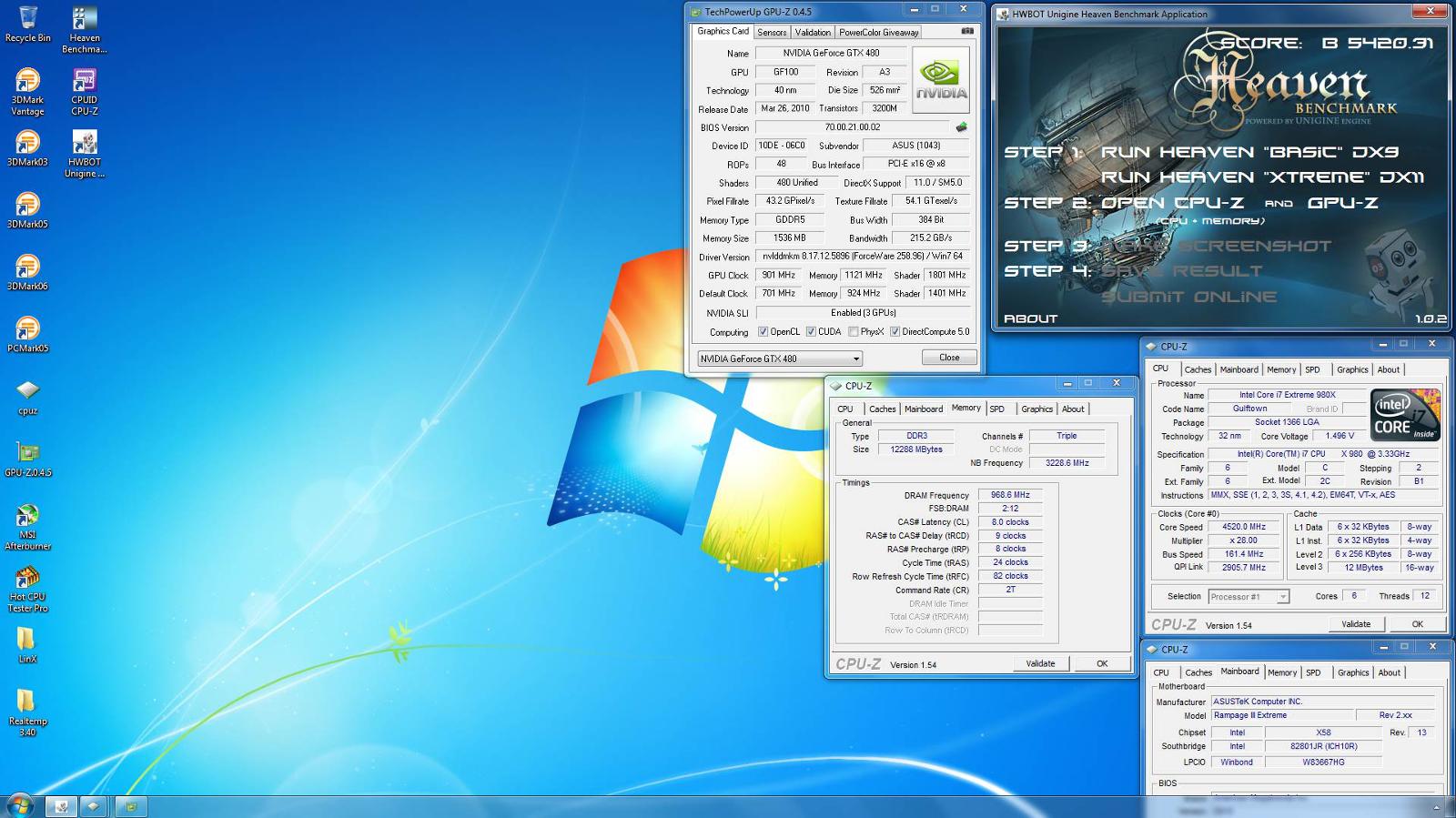This screenshot has height=818, width=1456.
Task: Open Heaven Benchmark desktop shortcut
Action: [x=84, y=29]
